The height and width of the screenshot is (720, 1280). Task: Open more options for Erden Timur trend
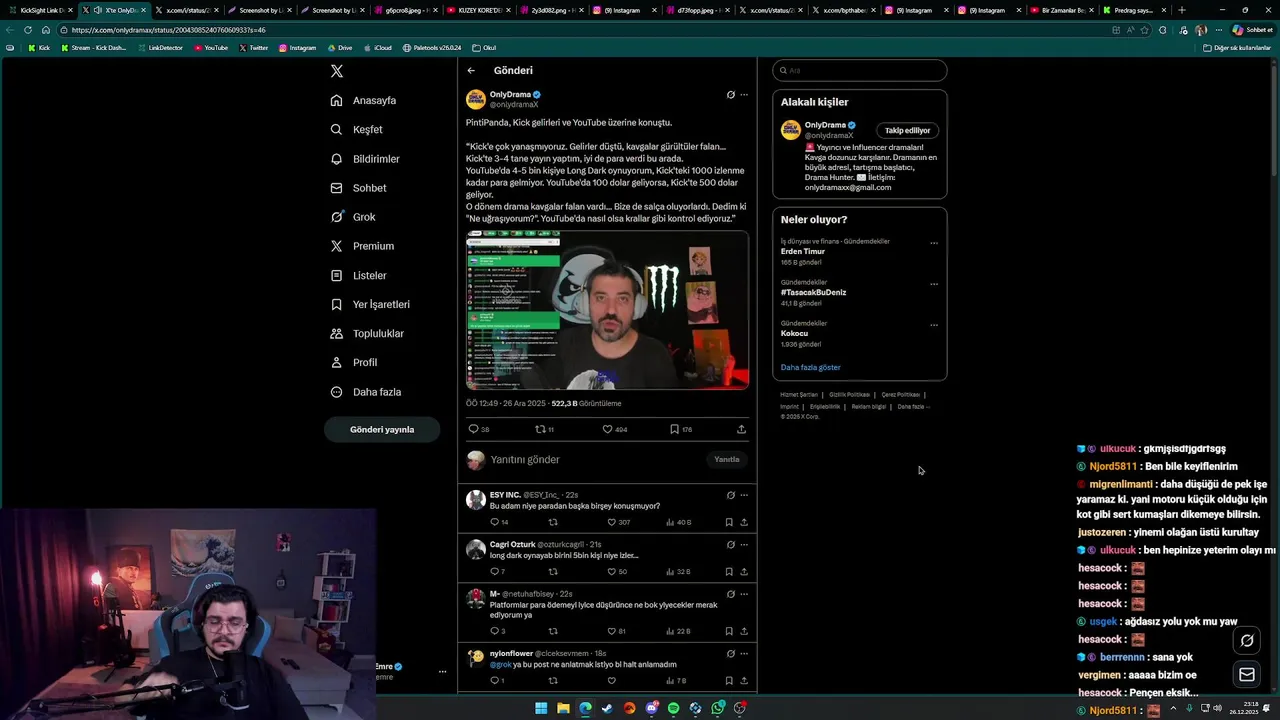[934, 243]
